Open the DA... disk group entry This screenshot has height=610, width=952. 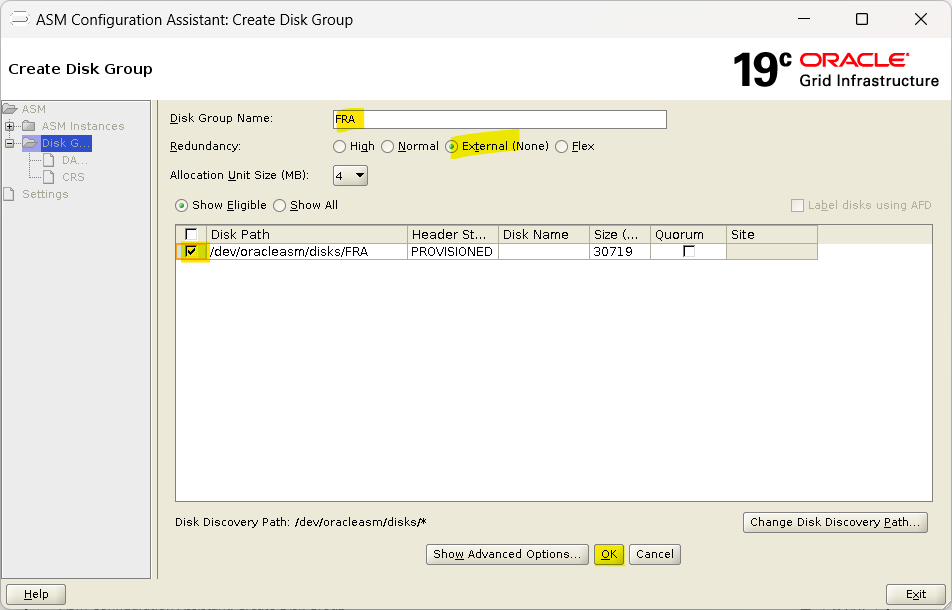point(75,160)
